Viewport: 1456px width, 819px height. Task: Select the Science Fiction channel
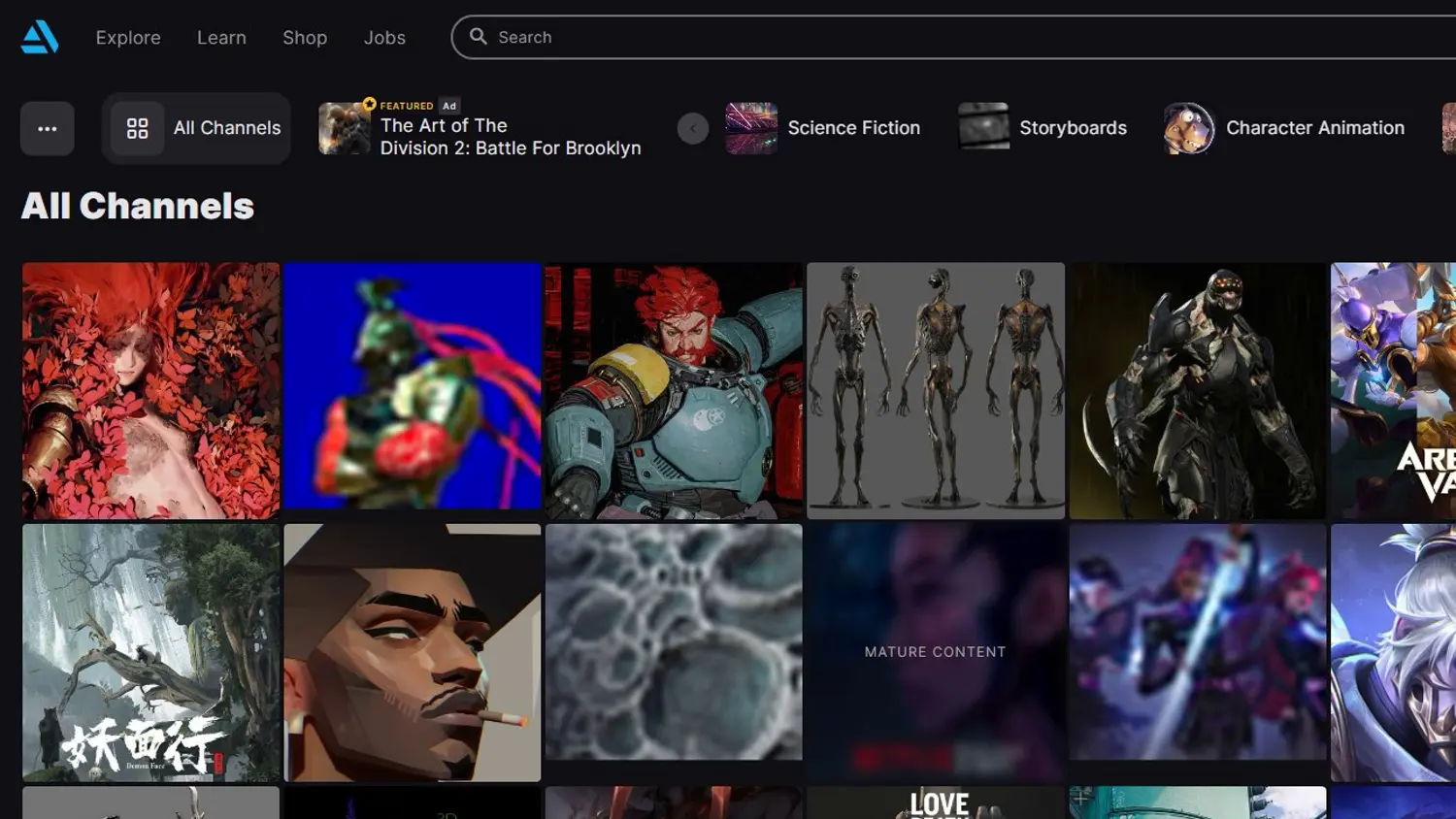823,128
